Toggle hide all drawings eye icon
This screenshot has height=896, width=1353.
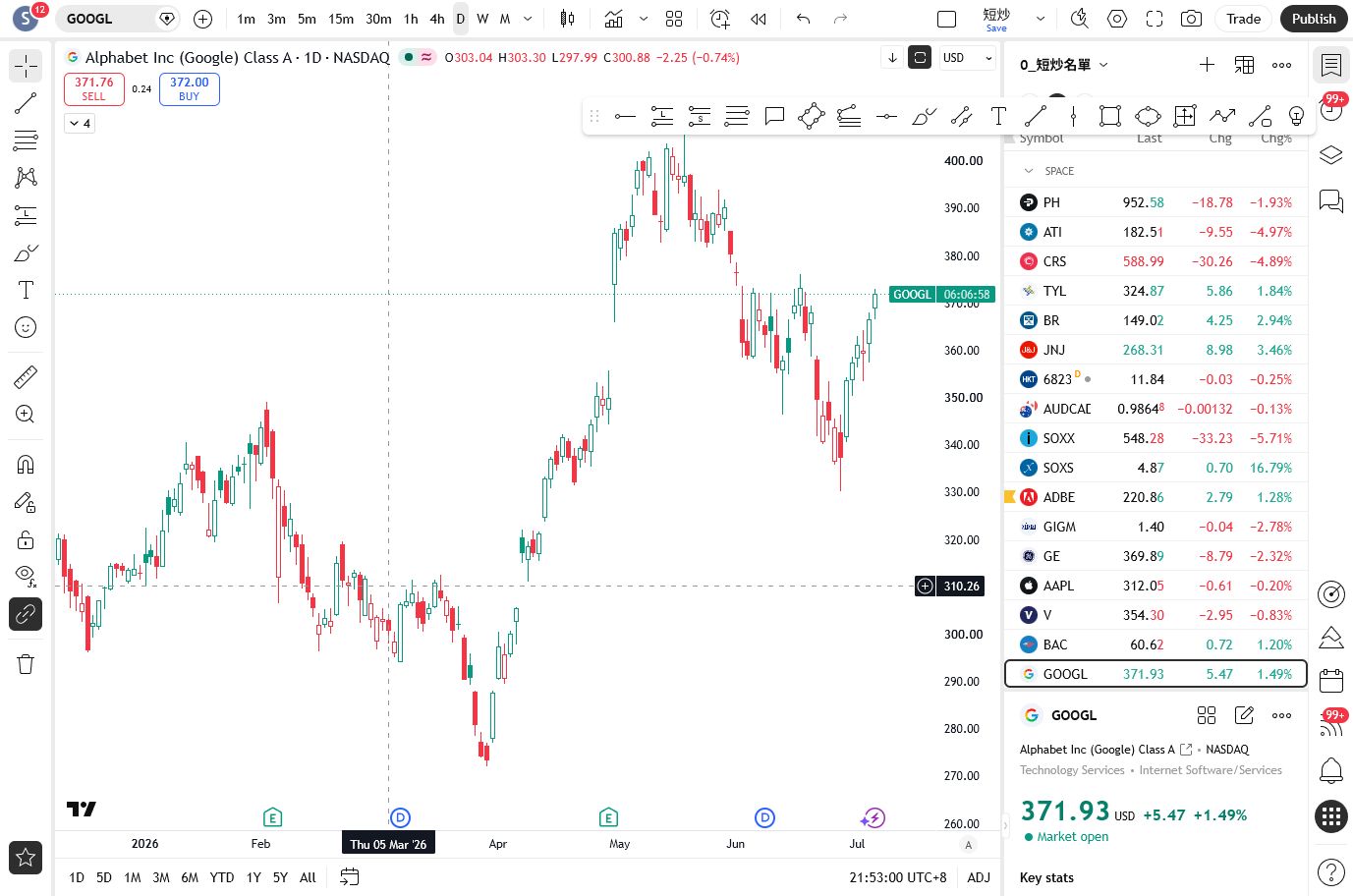pos(26,576)
